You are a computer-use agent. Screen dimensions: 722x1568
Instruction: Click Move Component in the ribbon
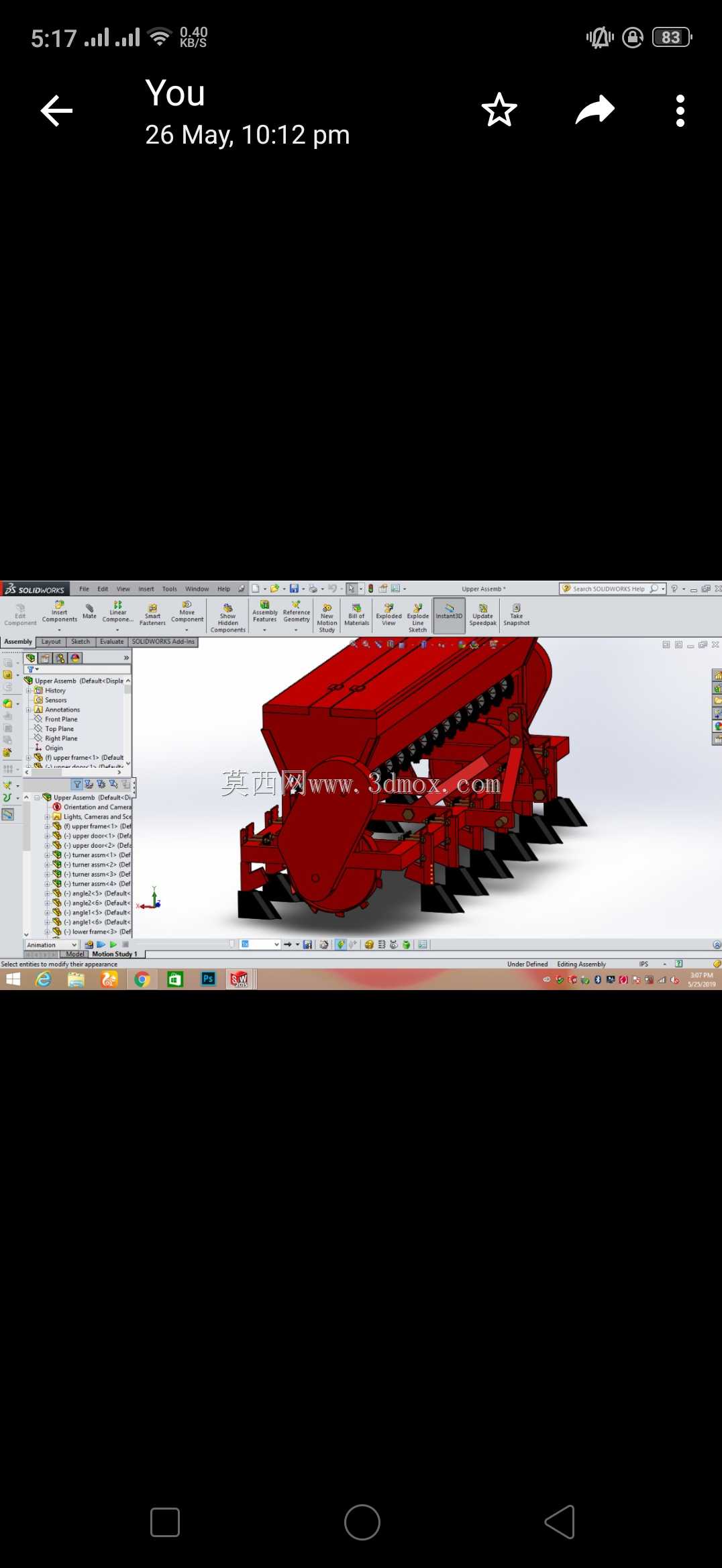187,611
